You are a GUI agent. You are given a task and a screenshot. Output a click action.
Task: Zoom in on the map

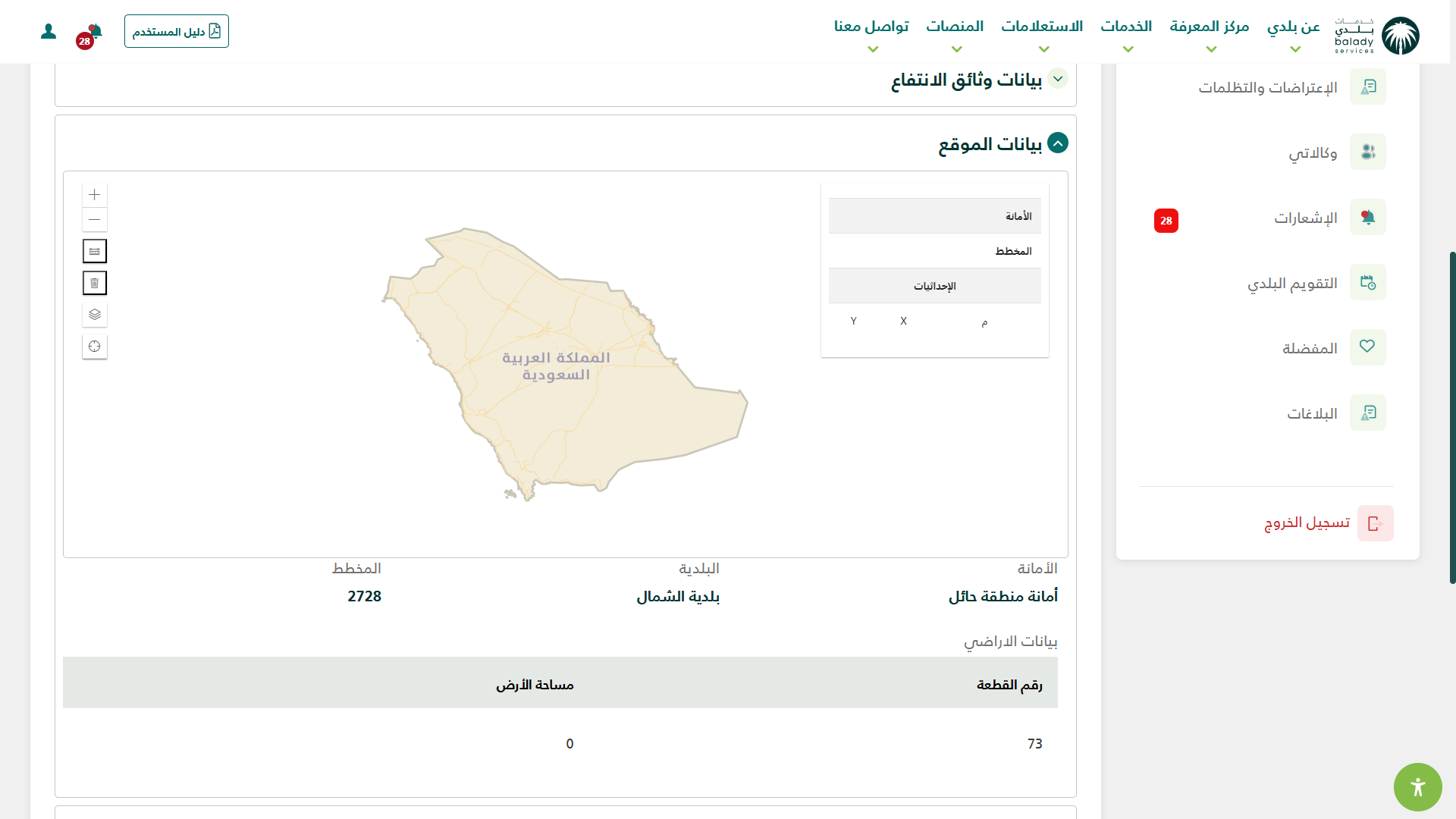(x=94, y=195)
